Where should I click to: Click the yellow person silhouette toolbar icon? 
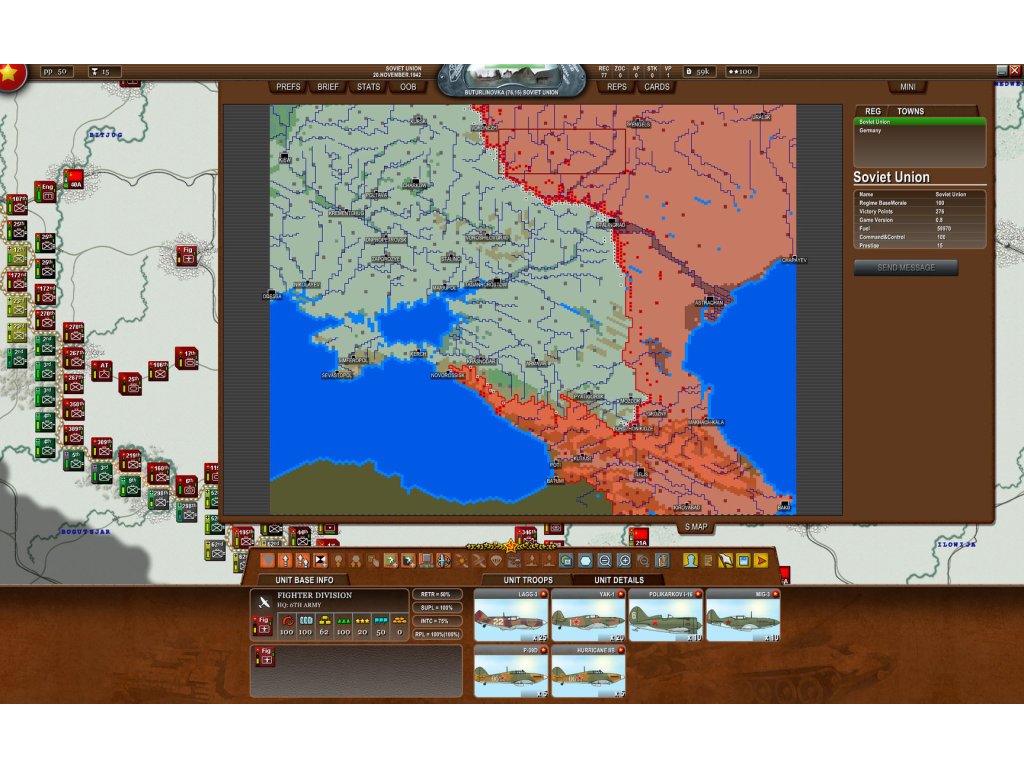[x=690, y=560]
